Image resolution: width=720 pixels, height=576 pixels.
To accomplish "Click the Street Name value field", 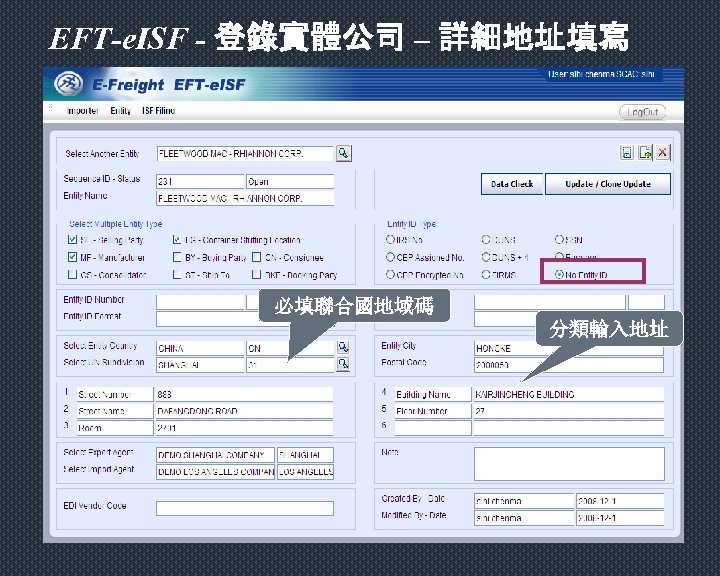I will (244, 411).
